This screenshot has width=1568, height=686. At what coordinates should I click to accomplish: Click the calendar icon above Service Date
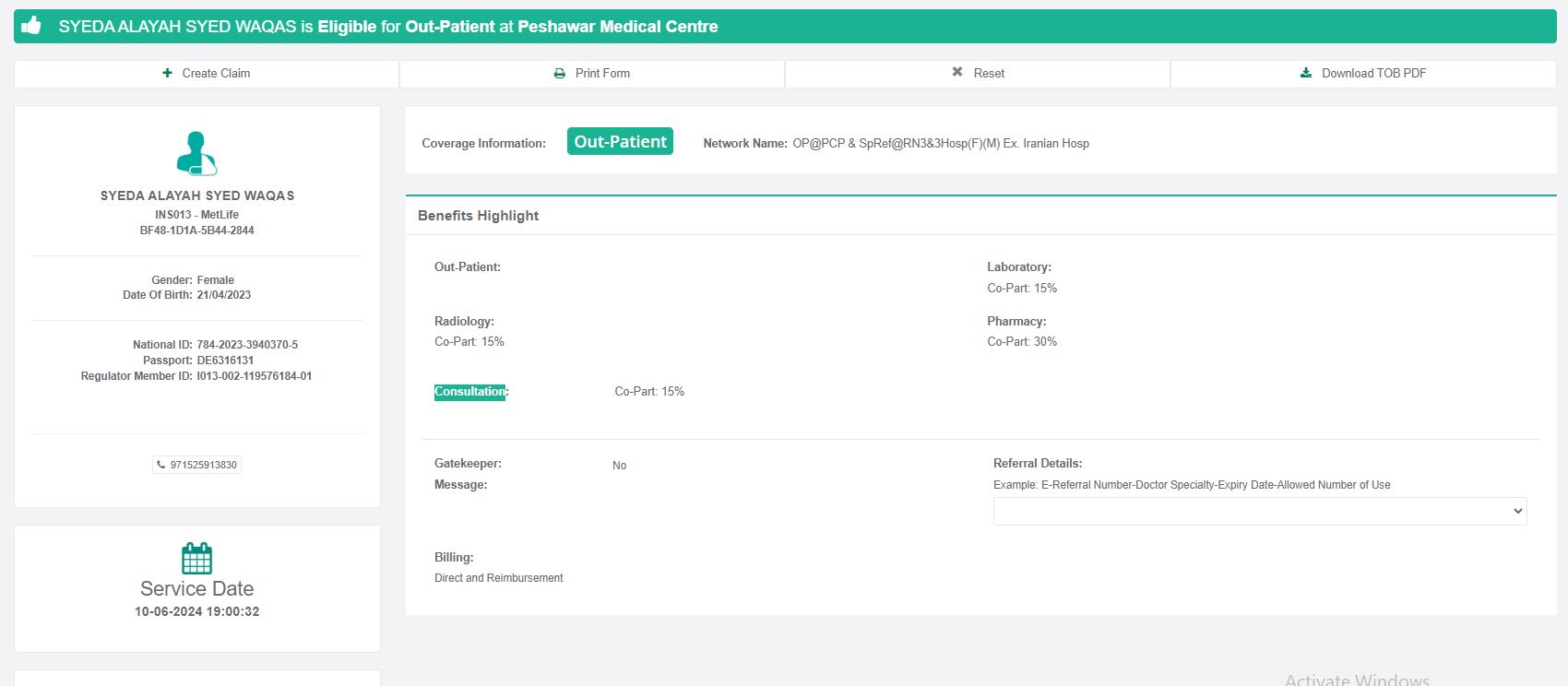click(196, 558)
